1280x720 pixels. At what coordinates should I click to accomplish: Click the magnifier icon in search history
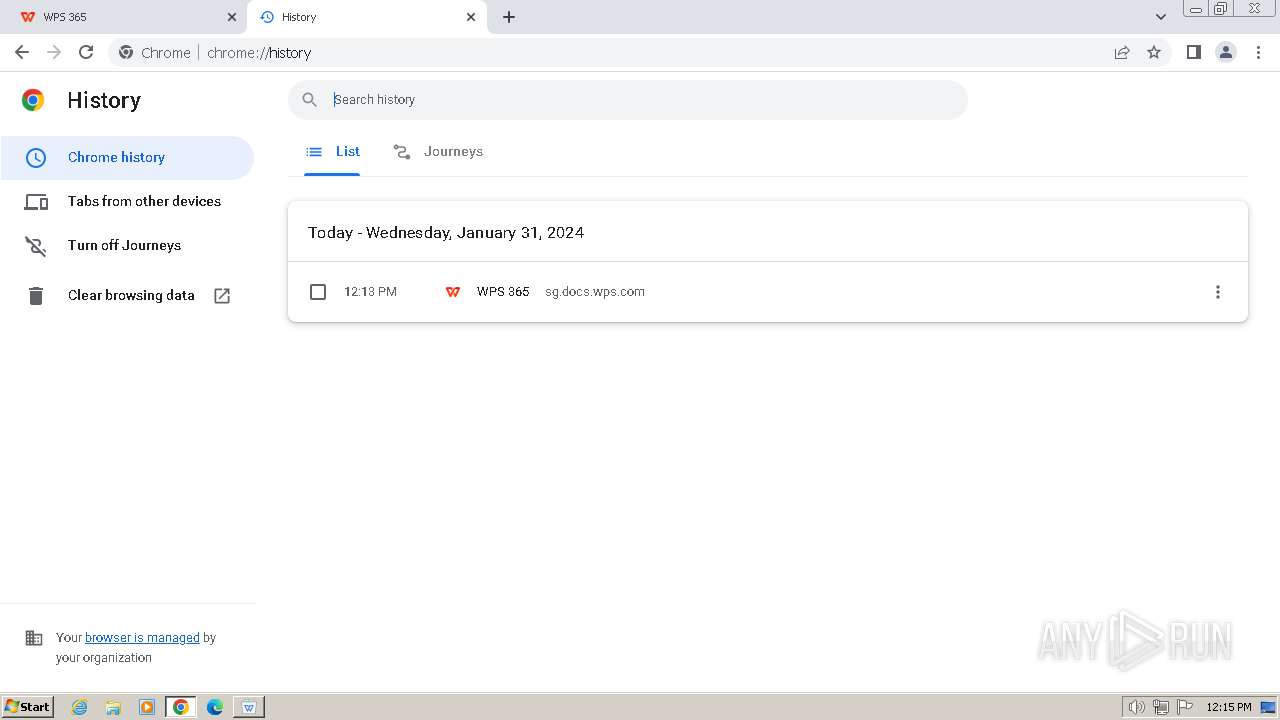[310, 99]
